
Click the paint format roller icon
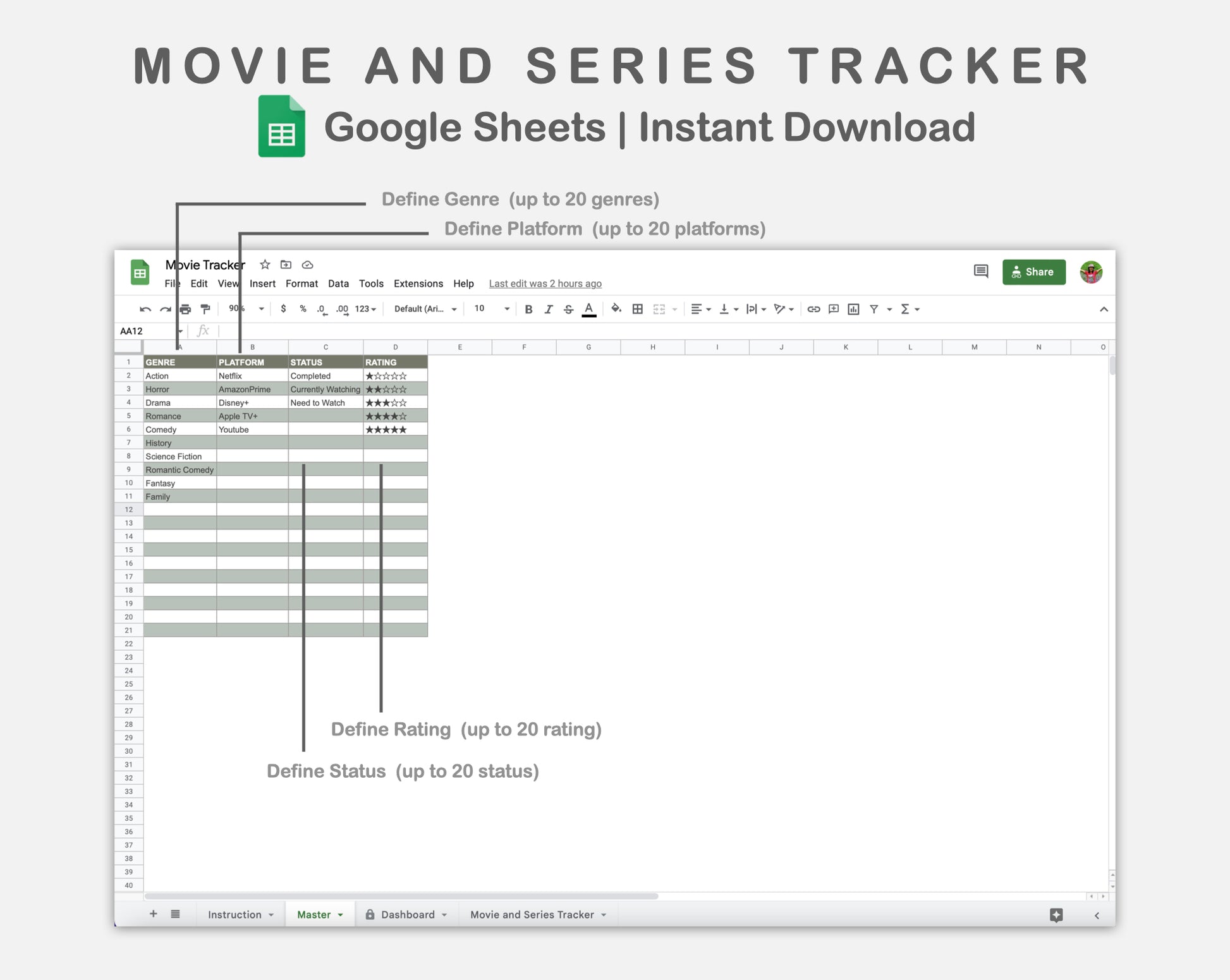[205, 309]
